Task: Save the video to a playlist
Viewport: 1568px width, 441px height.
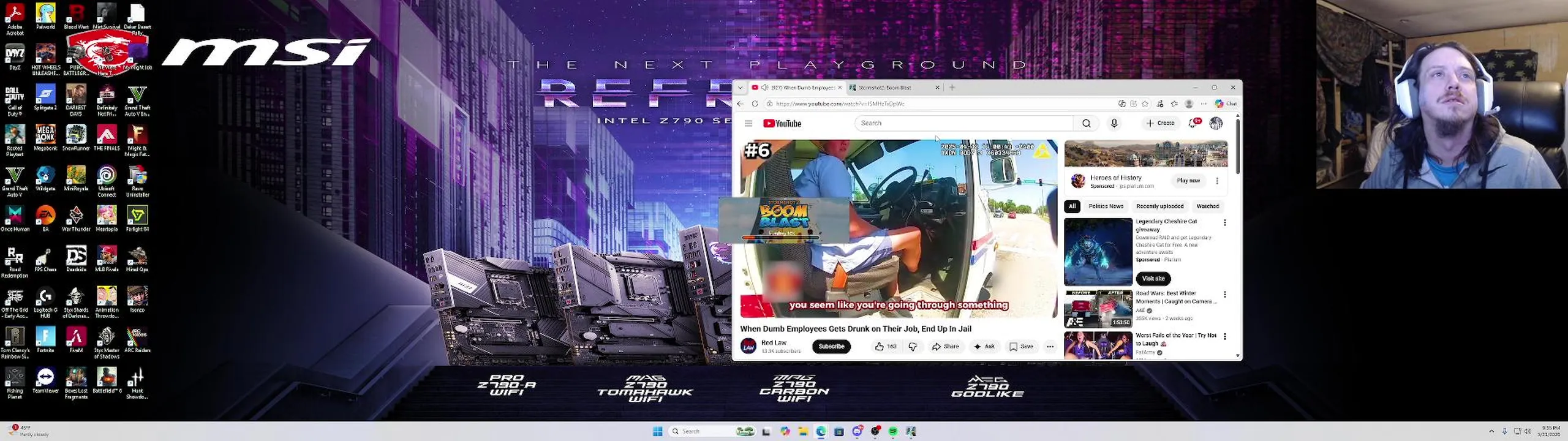Action: click(x=1021, y=347)
